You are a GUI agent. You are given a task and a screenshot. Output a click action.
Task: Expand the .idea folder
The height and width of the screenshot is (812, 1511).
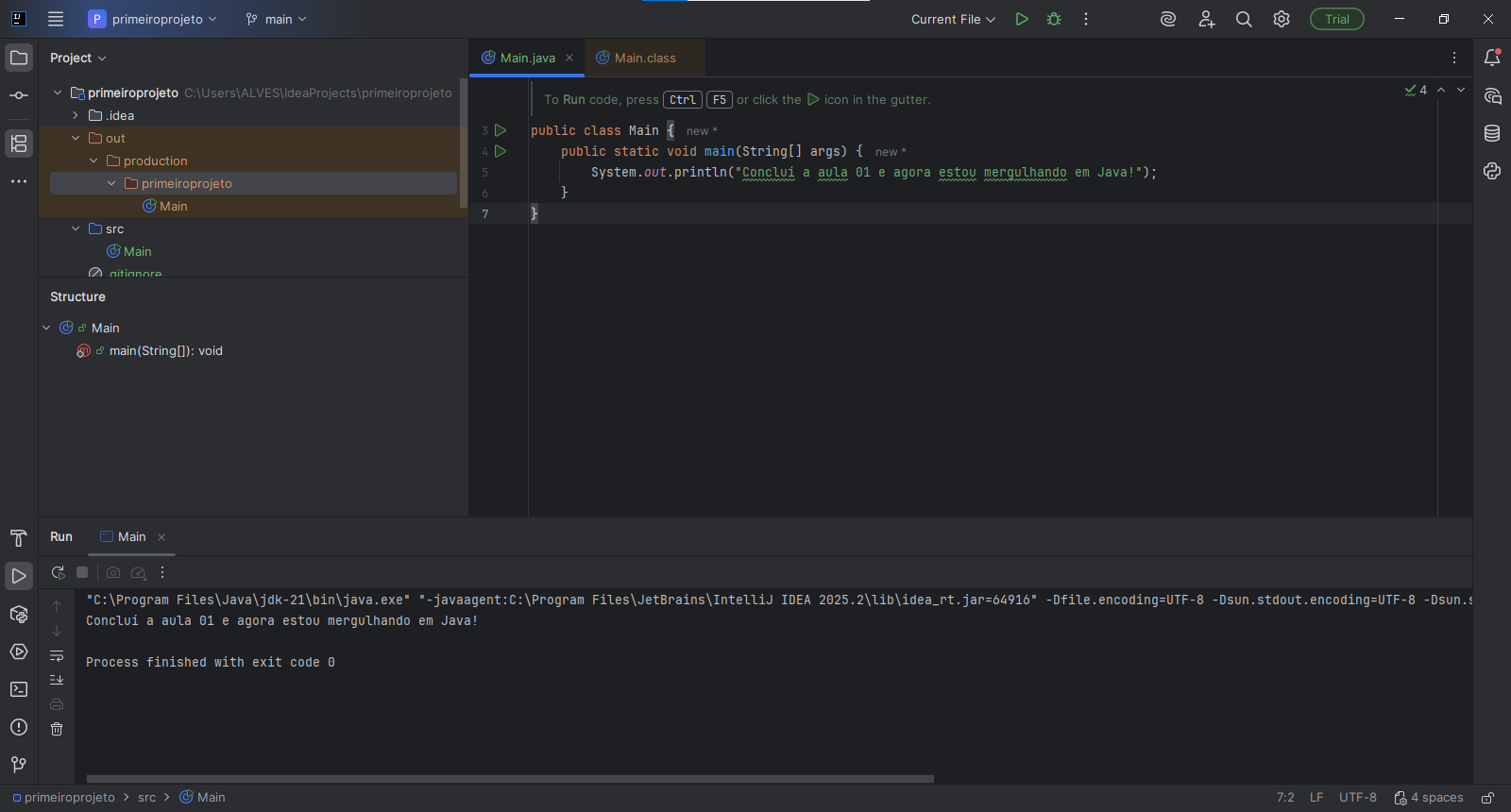click(x=76, y=115)
